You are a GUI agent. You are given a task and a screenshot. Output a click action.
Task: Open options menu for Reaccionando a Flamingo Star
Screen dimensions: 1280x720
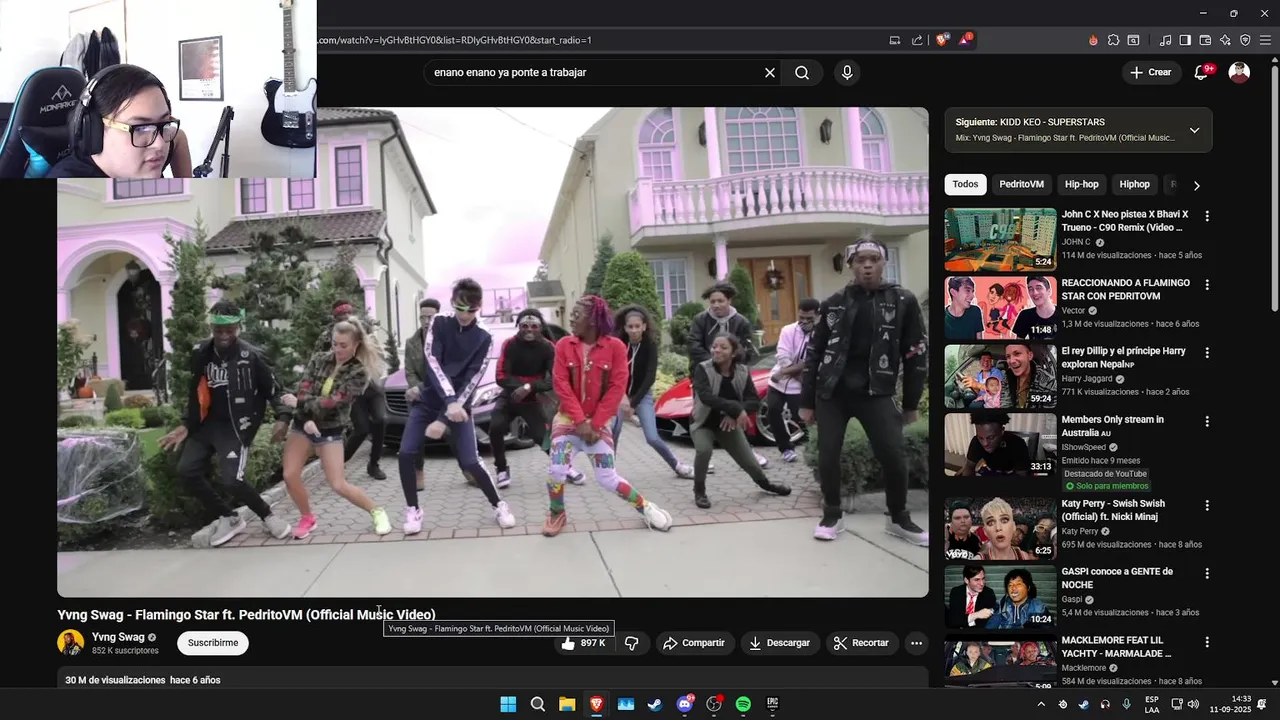point(1207,285)
